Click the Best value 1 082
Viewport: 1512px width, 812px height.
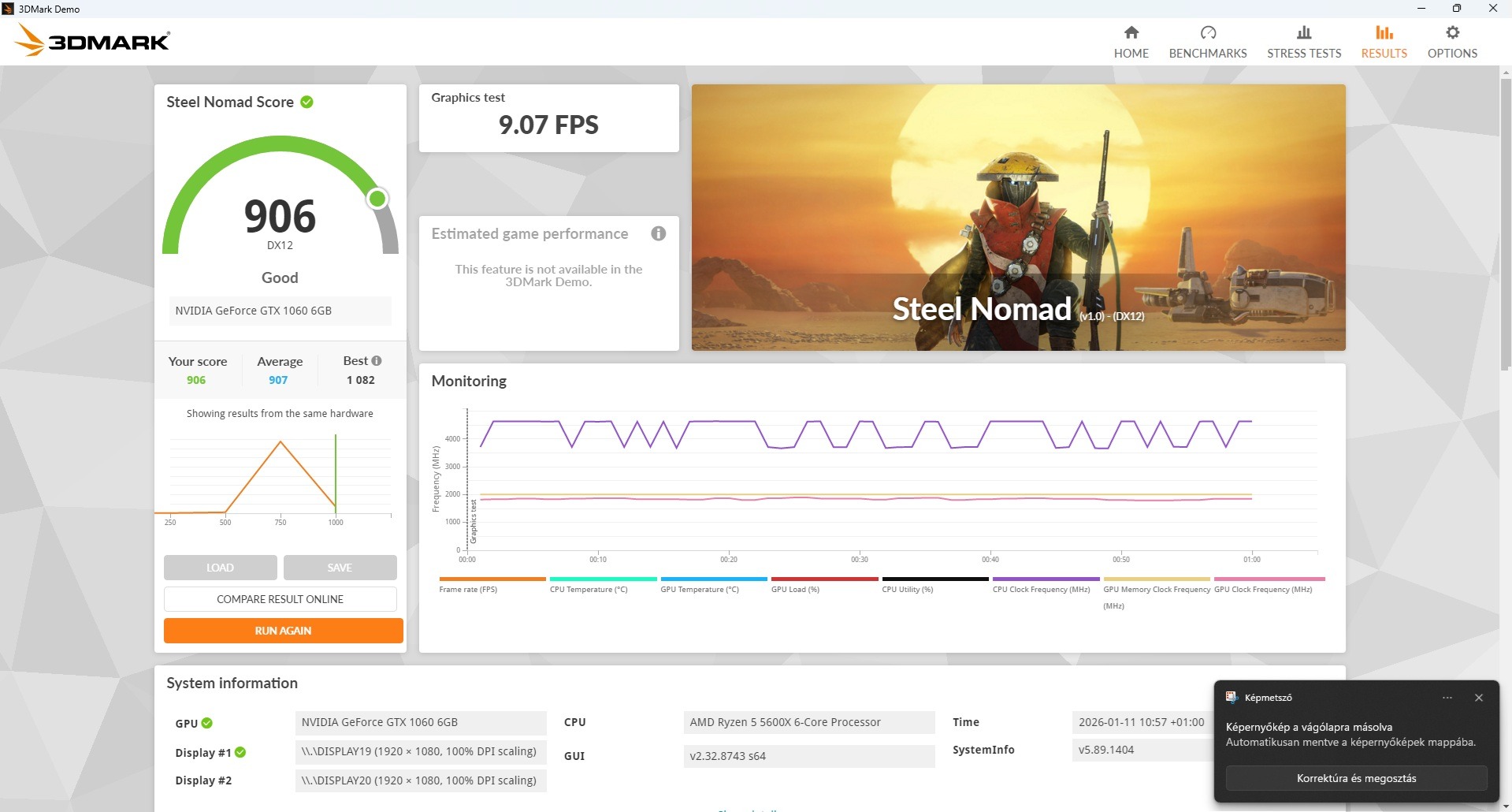(x=361, y=380)
